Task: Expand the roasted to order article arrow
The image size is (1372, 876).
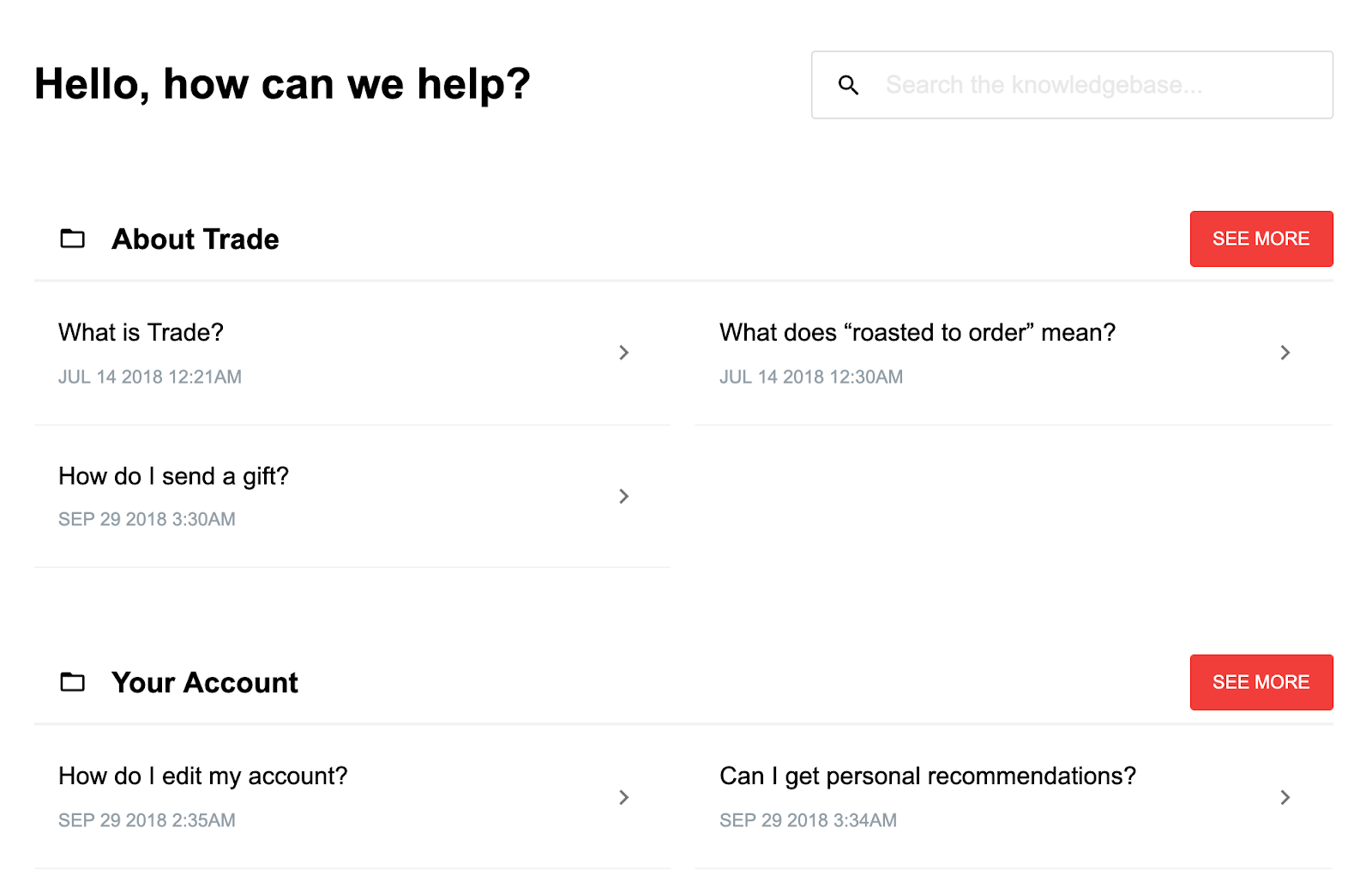Action: (1285, 353)
